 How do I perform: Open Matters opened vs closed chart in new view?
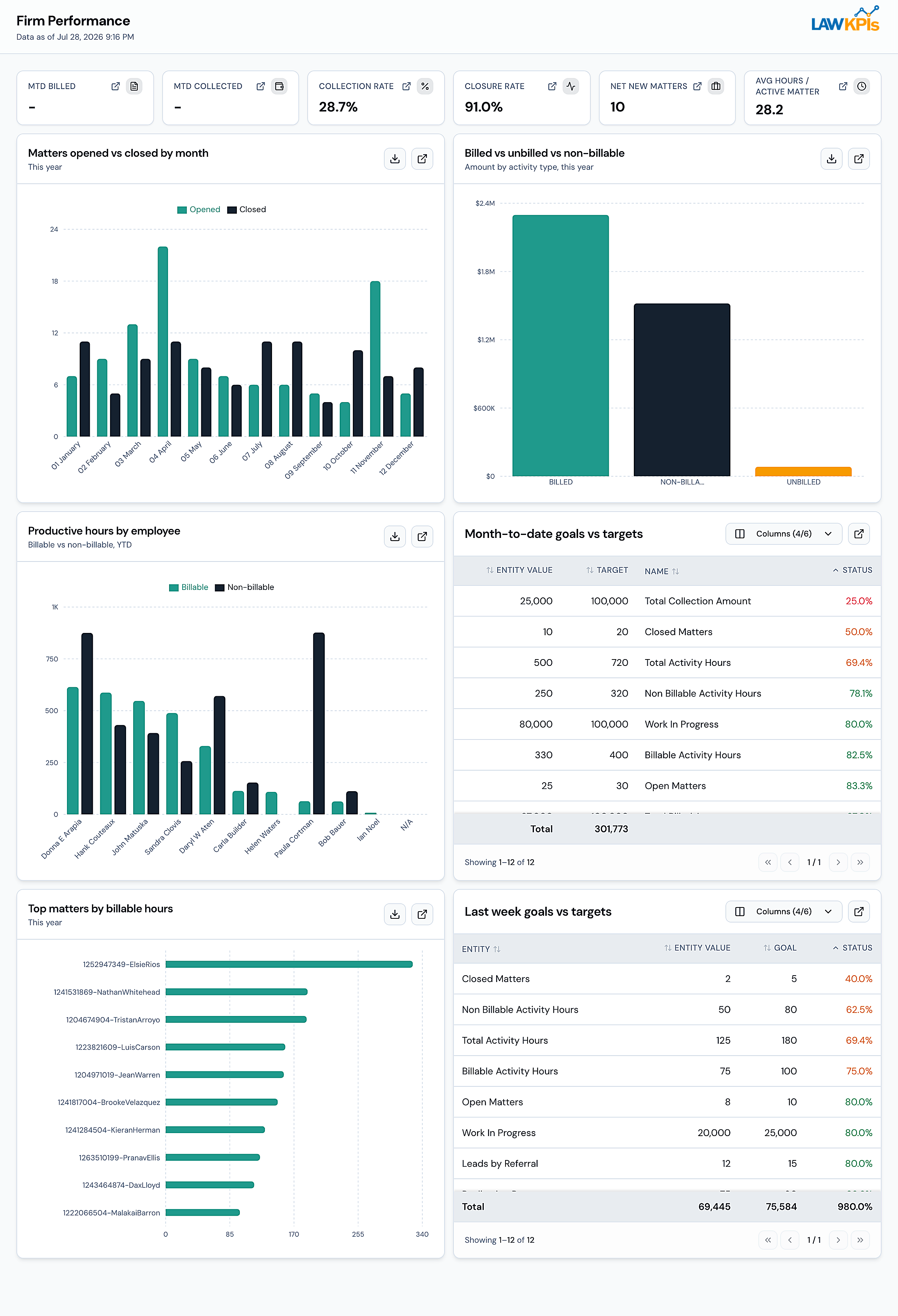coord(422,159)
